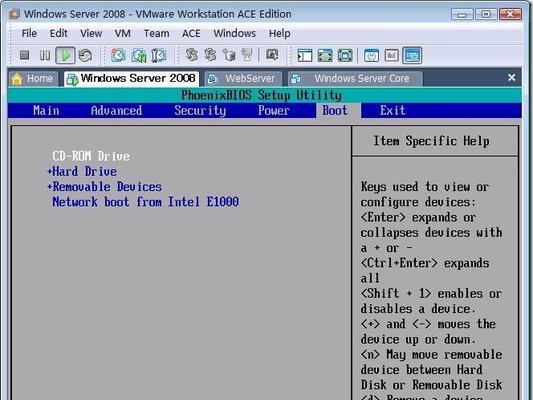Click the Suspend pause icon
The height and width of the screenshot is (400, 533).
[x=45, y=55]
